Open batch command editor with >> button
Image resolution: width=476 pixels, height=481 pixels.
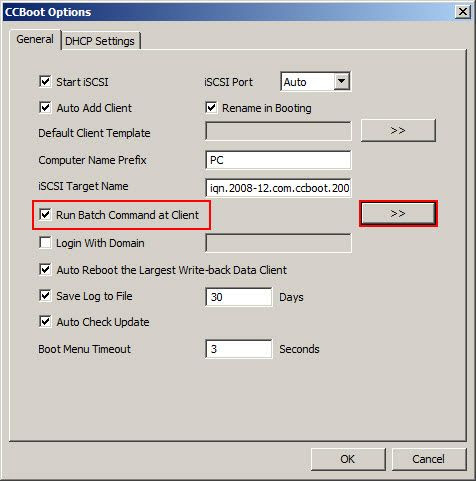coord(398,214)
